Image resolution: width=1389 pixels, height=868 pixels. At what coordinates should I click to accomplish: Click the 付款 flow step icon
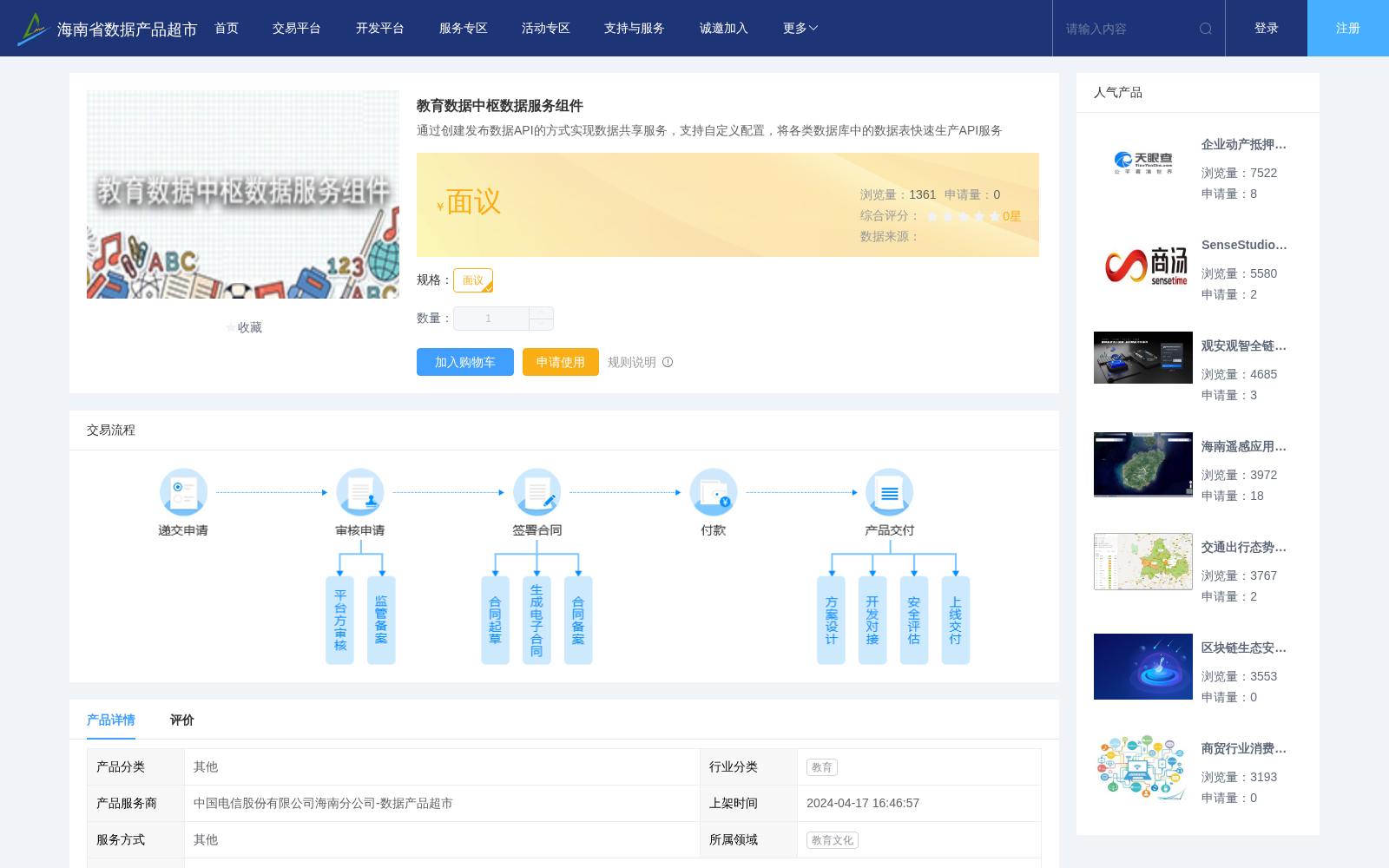(x=714, y=492)
